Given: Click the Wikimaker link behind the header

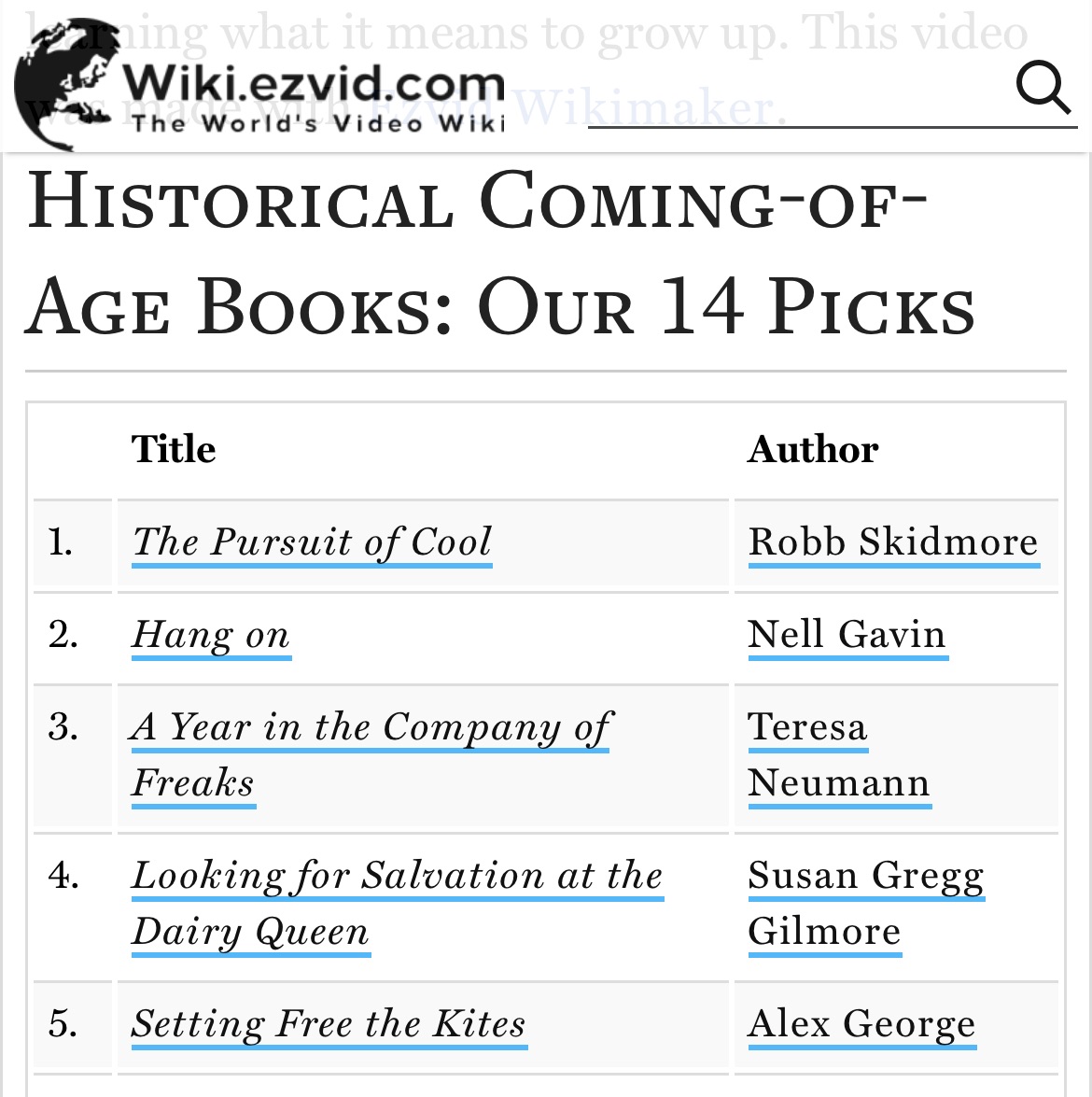Looking at the screenshot, I should pyautogui.click(x=649, y=108).
